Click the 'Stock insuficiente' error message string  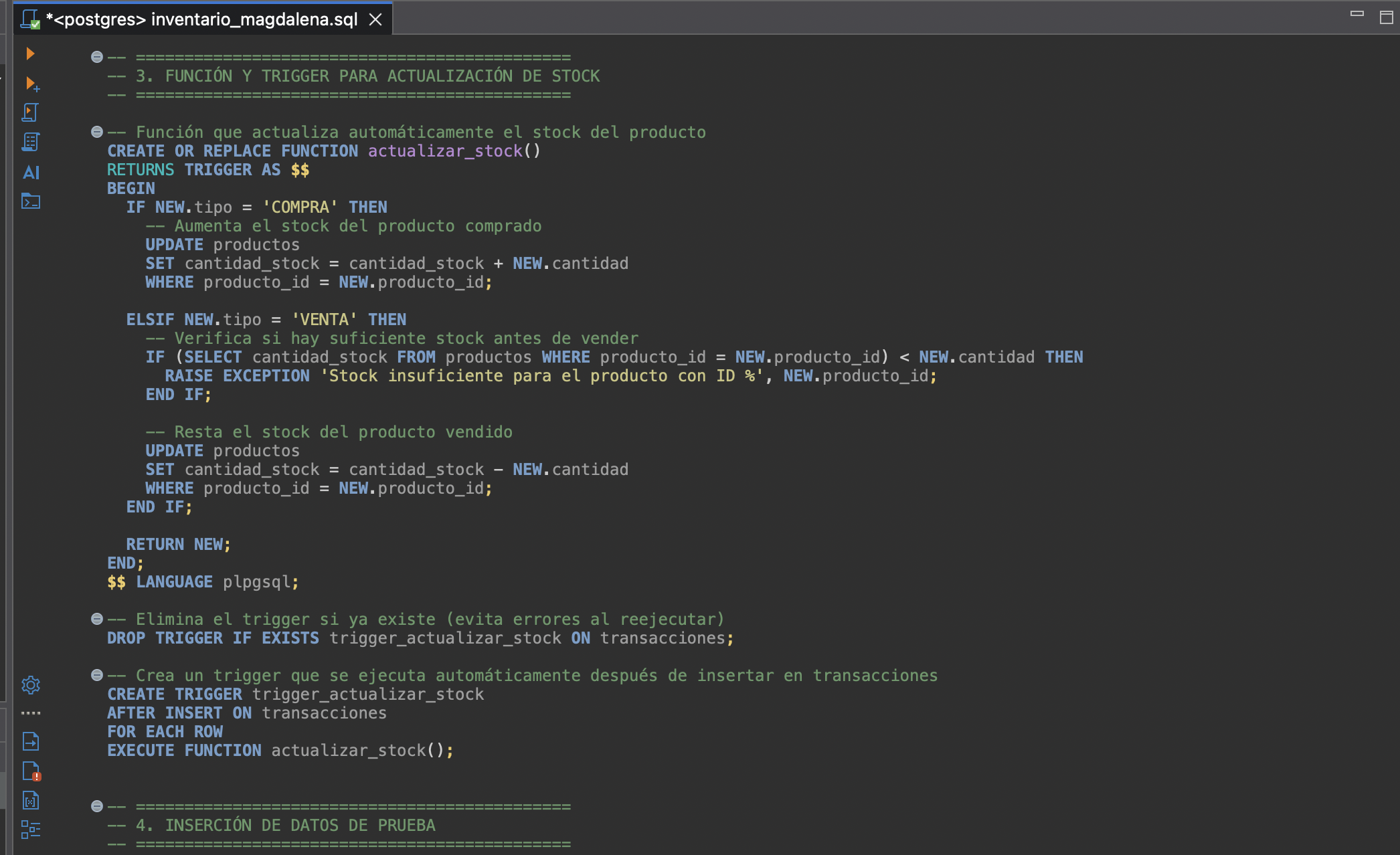tap(542, 376)
